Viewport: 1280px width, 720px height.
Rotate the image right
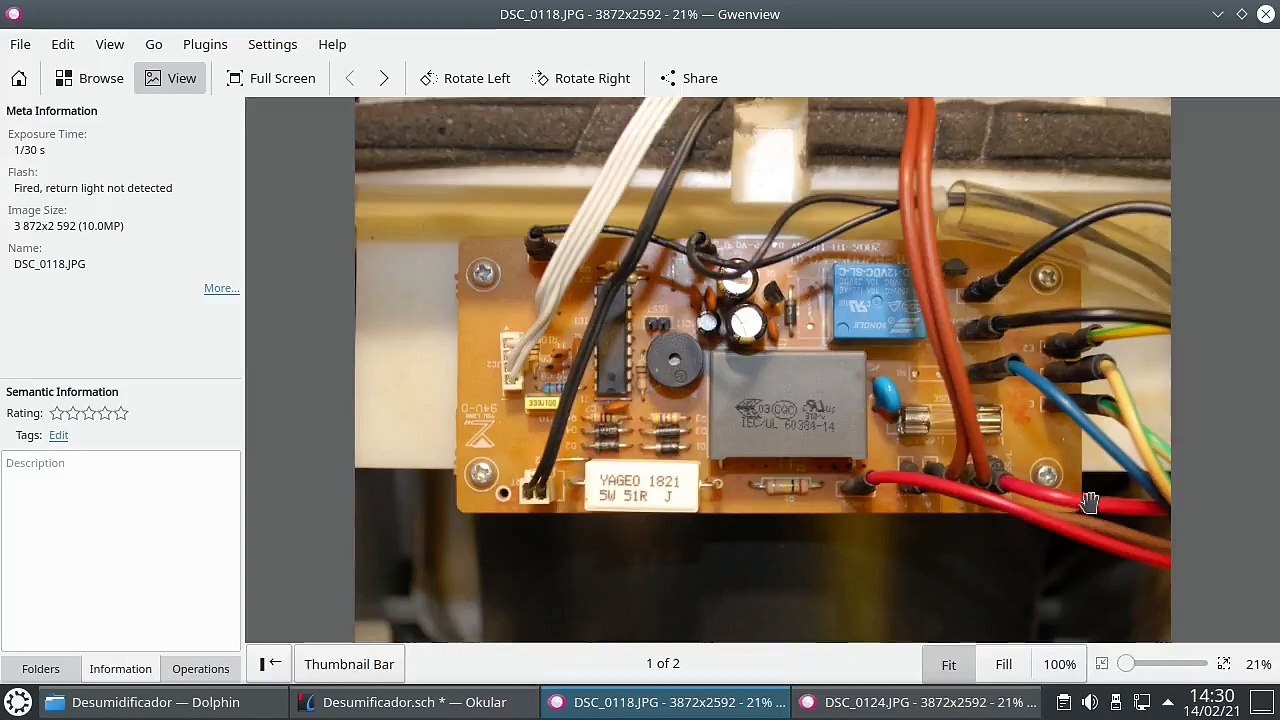(581, 78)
